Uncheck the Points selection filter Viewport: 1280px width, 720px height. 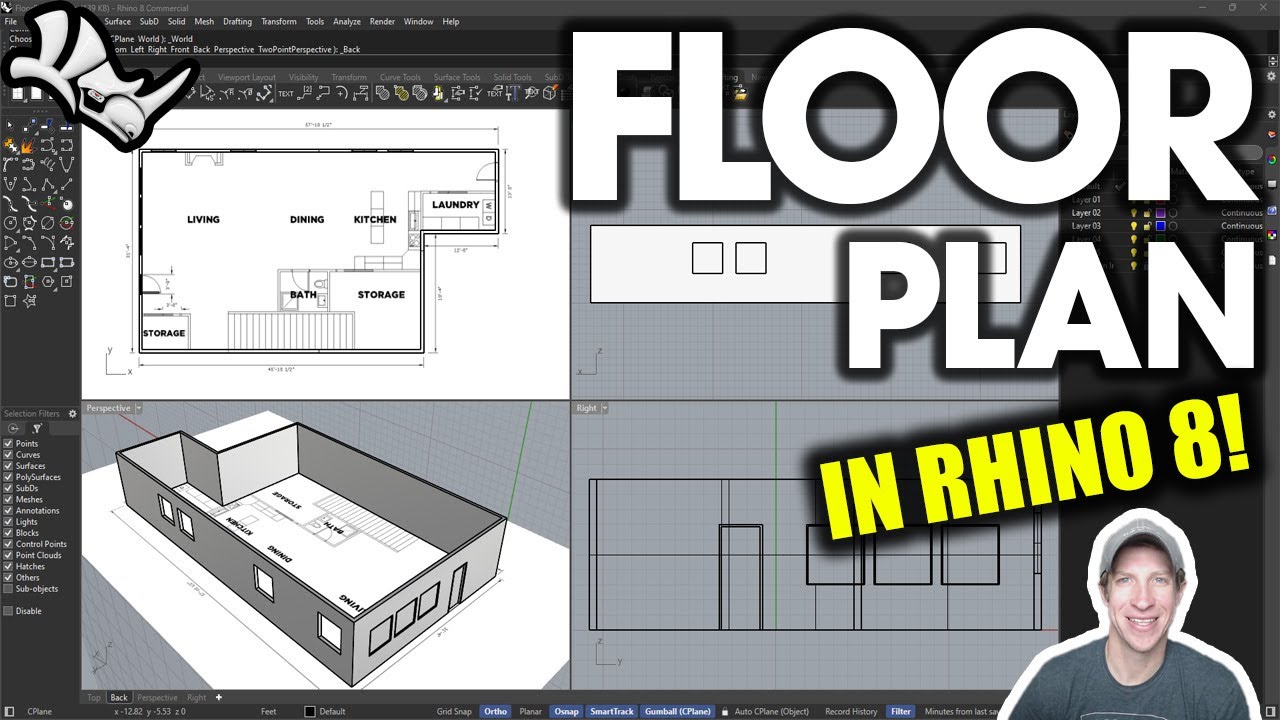point(8,444)
